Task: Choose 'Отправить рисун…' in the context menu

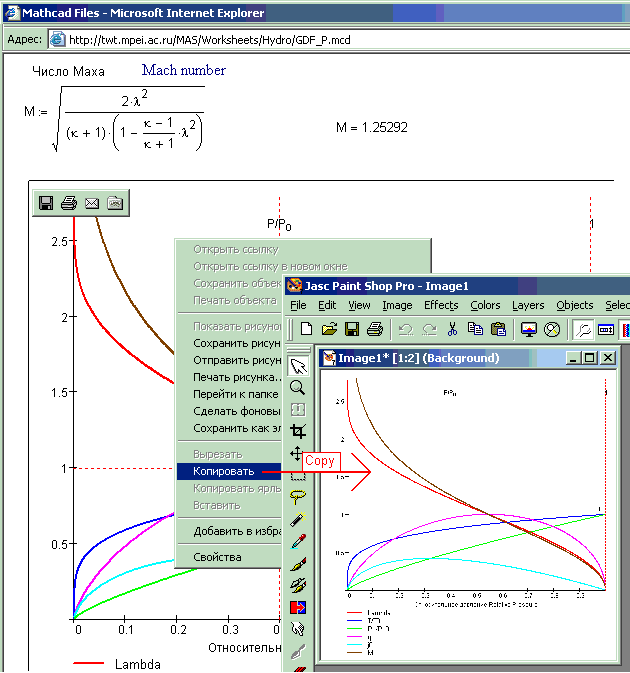Action: point(229,360)
